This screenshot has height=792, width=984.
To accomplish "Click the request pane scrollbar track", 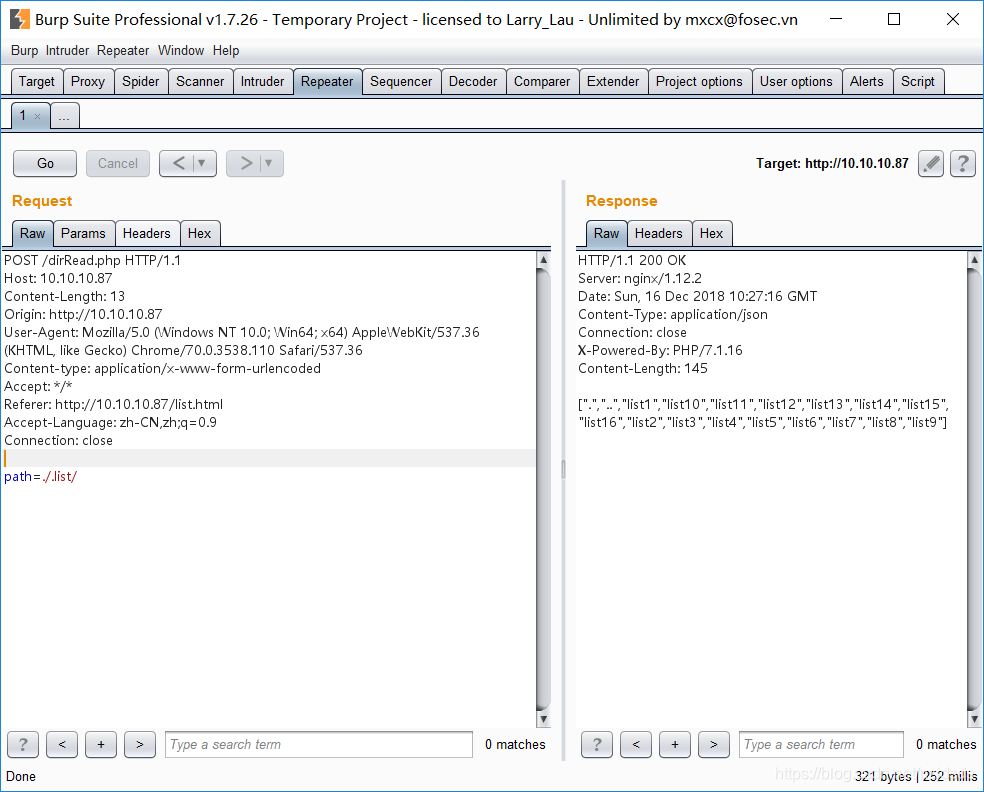I will [543, 490].
